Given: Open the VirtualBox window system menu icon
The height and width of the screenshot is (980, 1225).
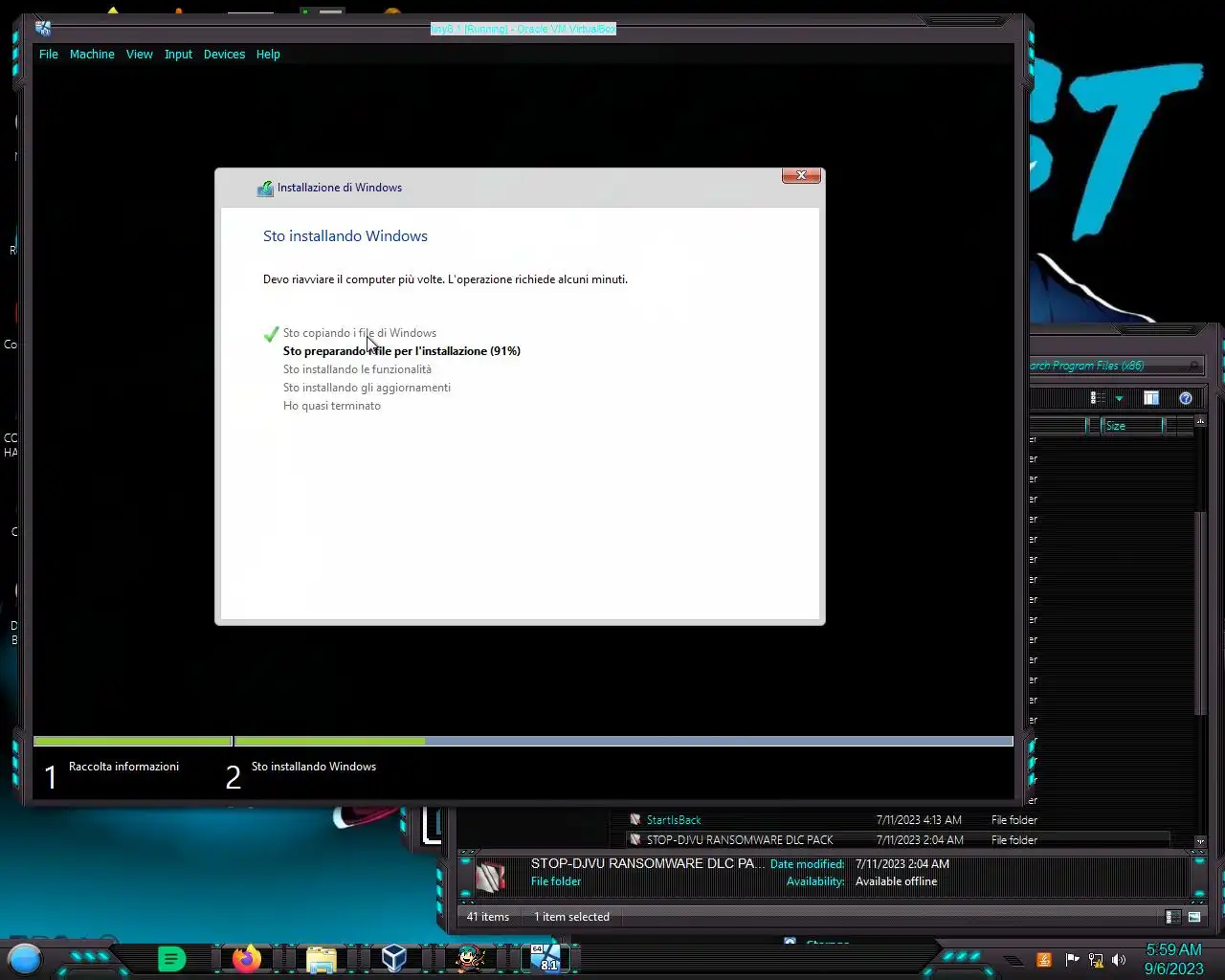Looking at the screenshot, I should [43, 28].
